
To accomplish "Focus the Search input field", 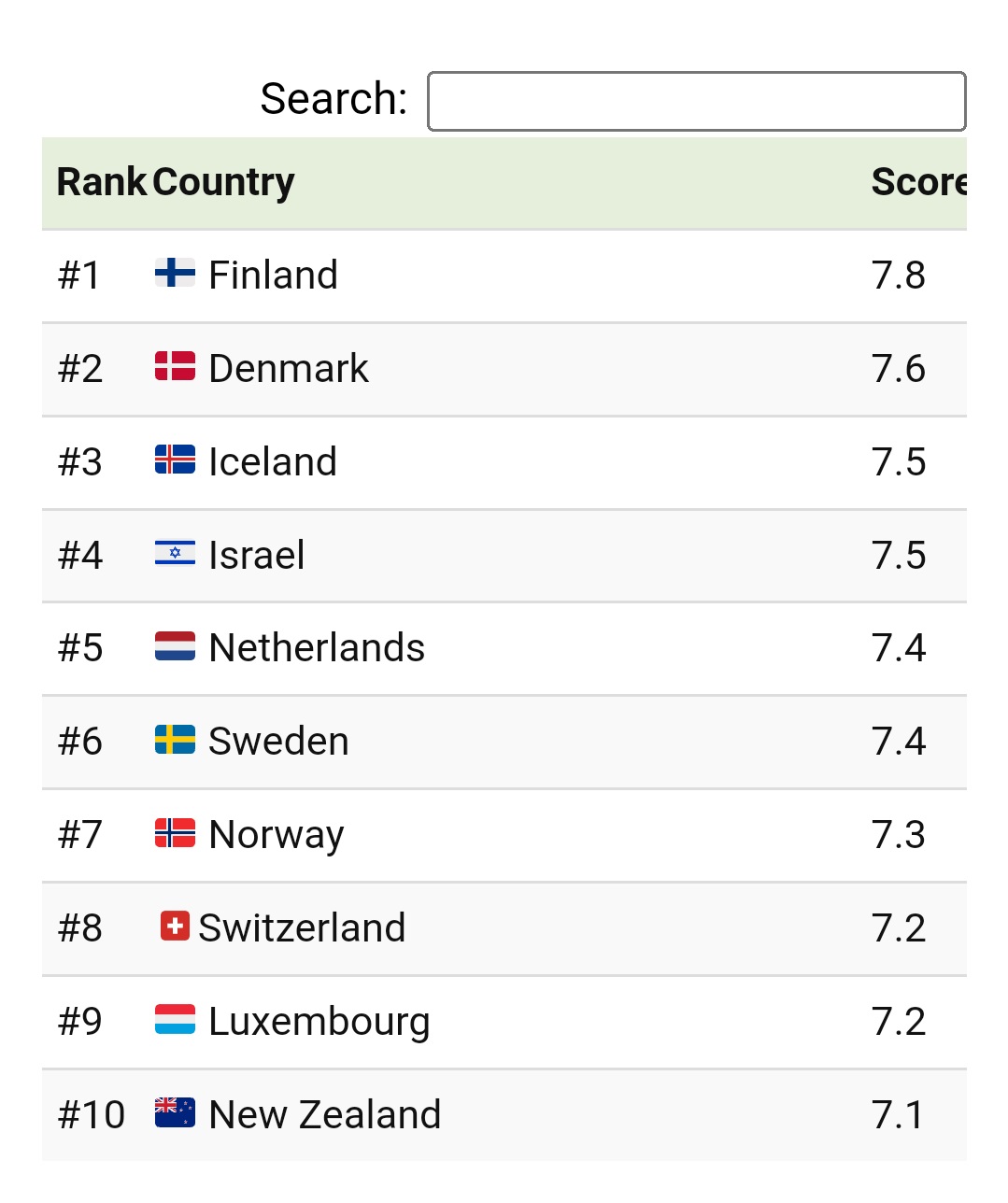I will tap(696, 101).
